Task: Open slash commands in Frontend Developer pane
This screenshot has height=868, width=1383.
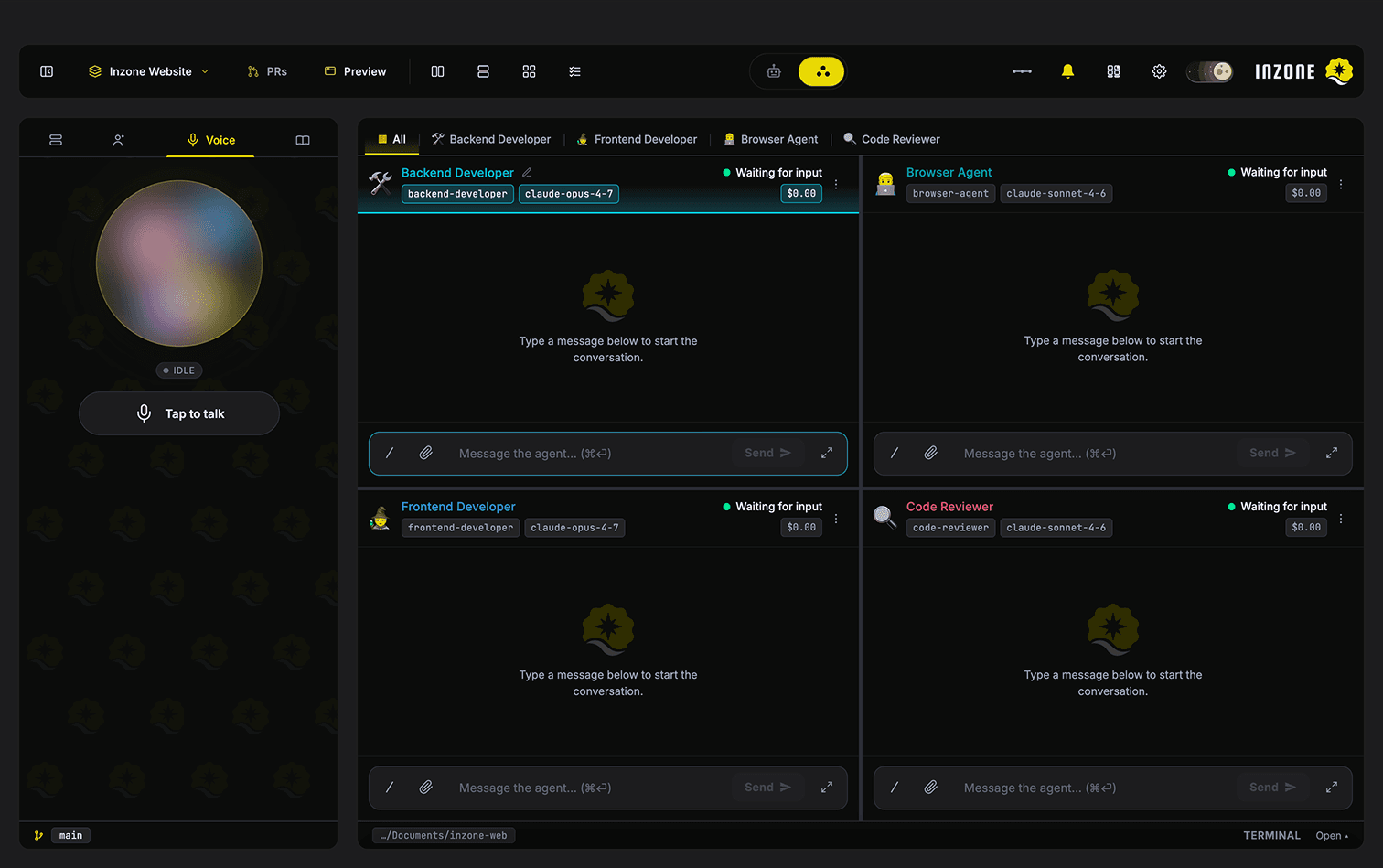Action: click(x=390, y=788)
